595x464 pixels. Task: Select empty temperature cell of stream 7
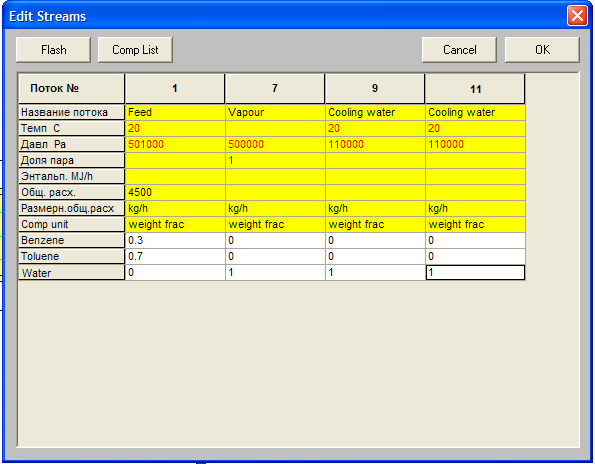(275, 128)
